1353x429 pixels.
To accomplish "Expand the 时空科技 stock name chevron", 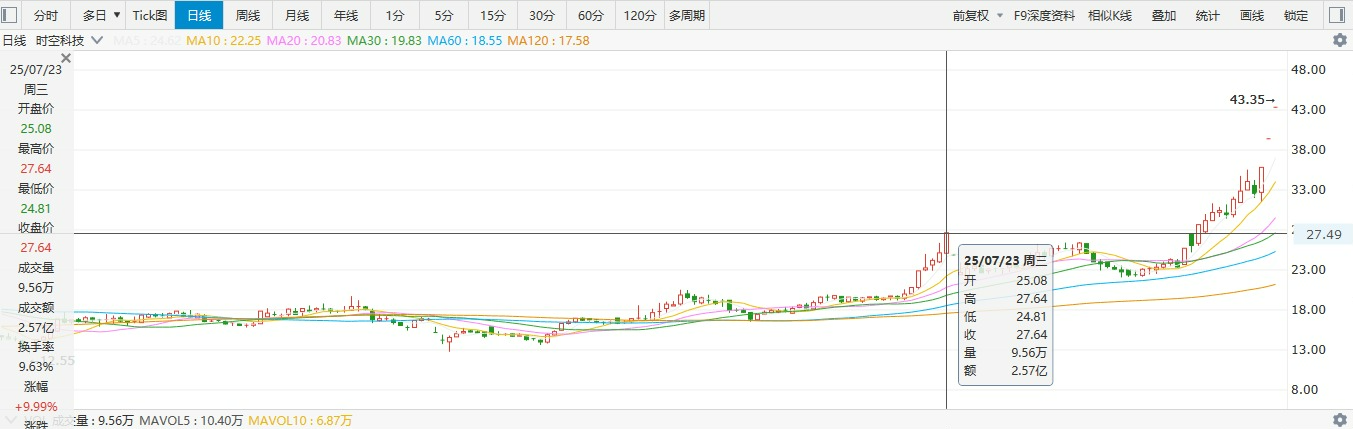I will coord(96,40).
